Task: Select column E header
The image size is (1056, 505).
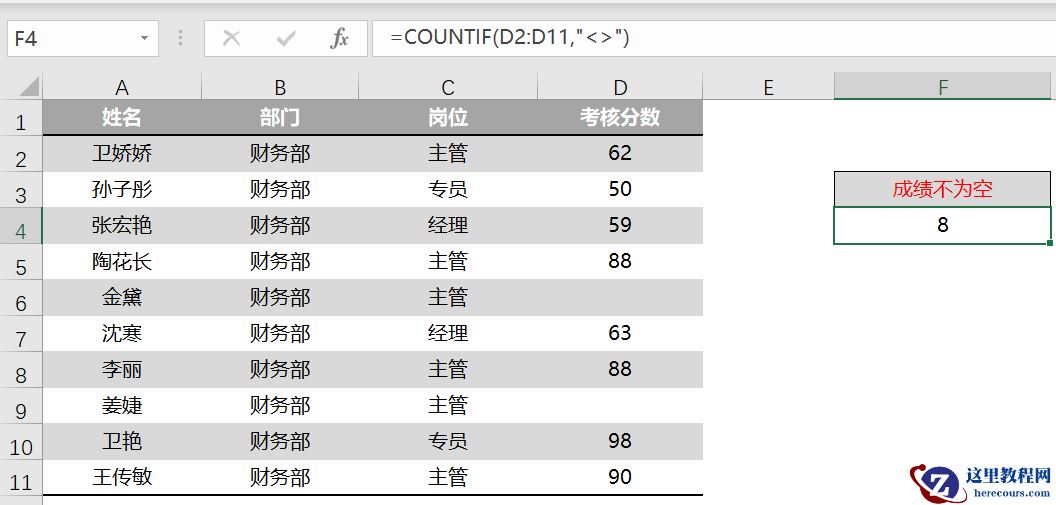Action: [768, 87]
